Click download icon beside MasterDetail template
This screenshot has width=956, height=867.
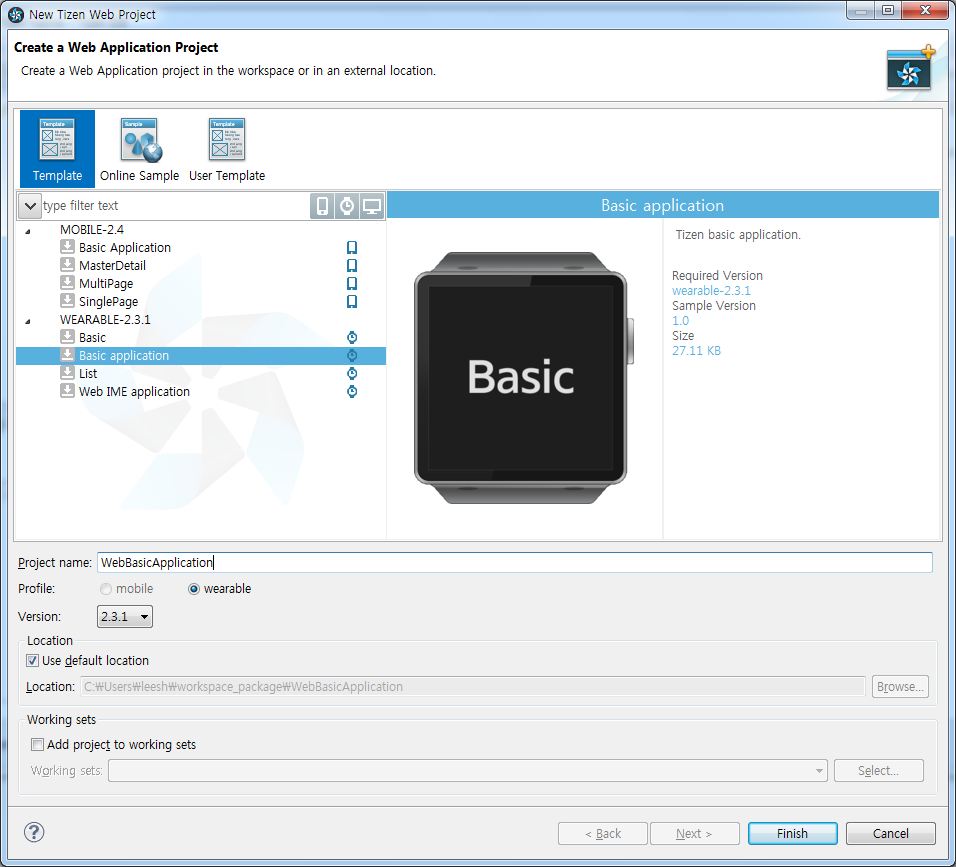67,265
